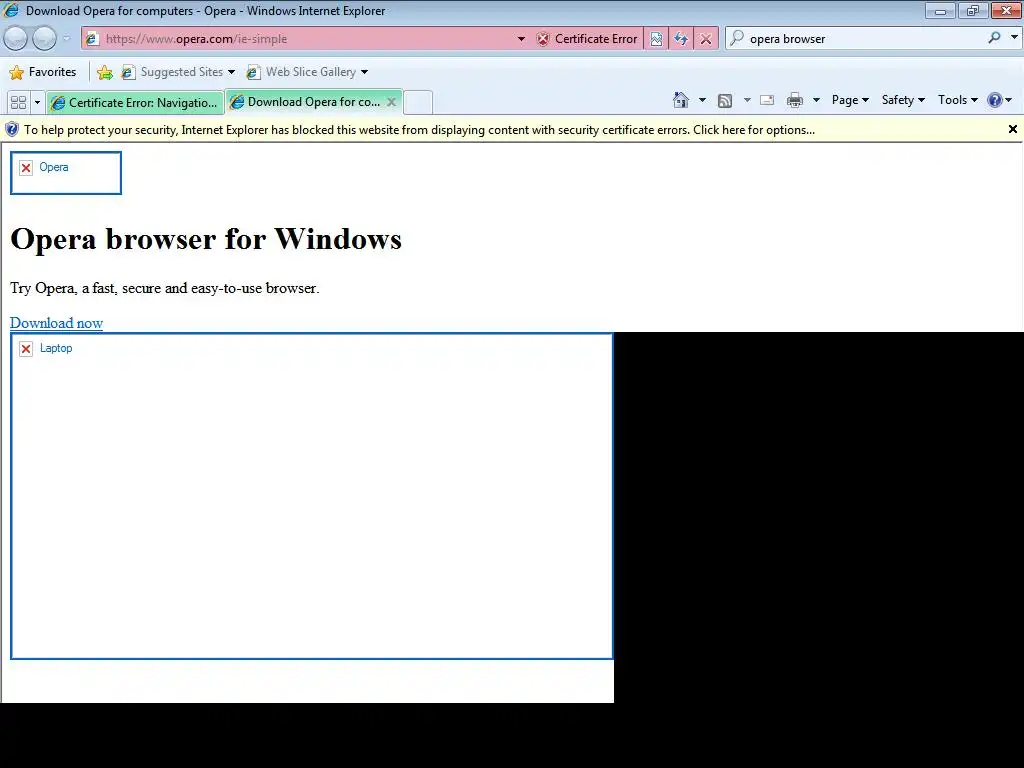Expand the Print dropdown arrow

click(816, 100)
